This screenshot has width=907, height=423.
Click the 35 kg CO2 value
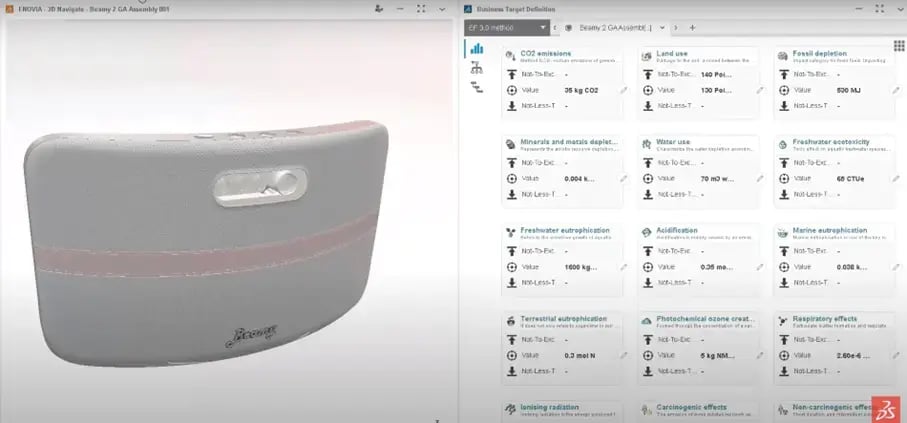[x=581, y=90]
